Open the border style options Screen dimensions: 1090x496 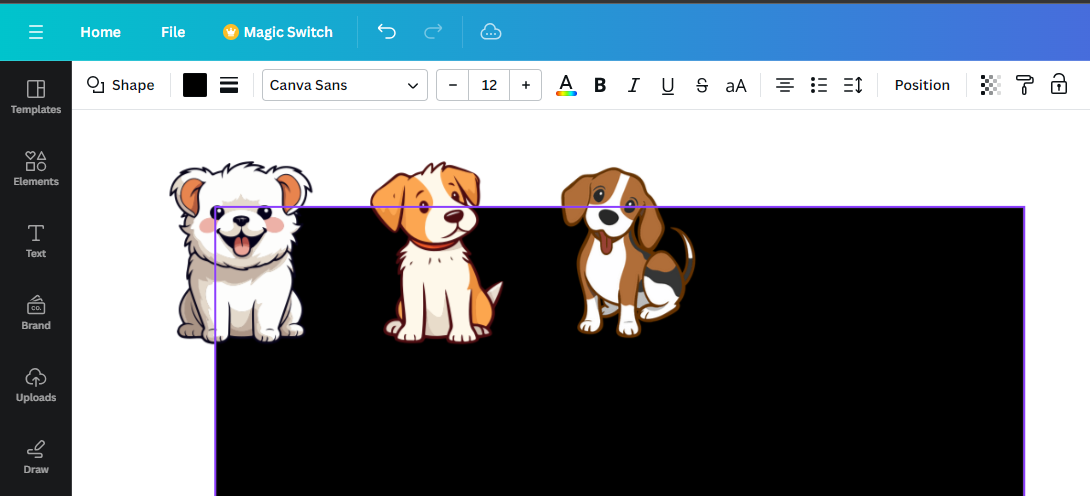[x=229, y=85]
